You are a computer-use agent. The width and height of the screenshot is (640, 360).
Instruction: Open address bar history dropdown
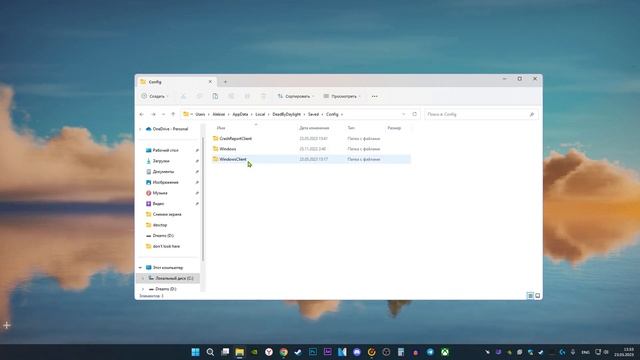(x=404, y=114)
